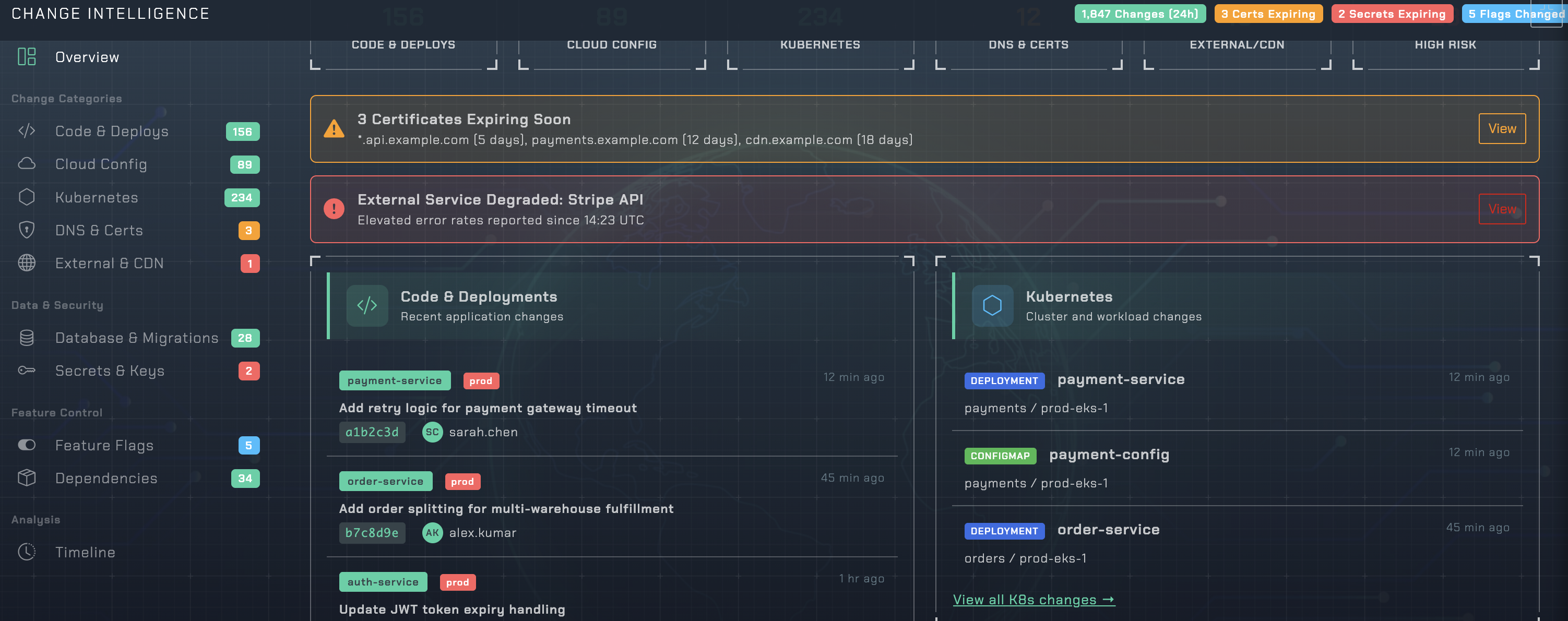Click the Database & Migrations cylinder icon
This screenshot has height=621, width=1568.
tap(27, 338)
